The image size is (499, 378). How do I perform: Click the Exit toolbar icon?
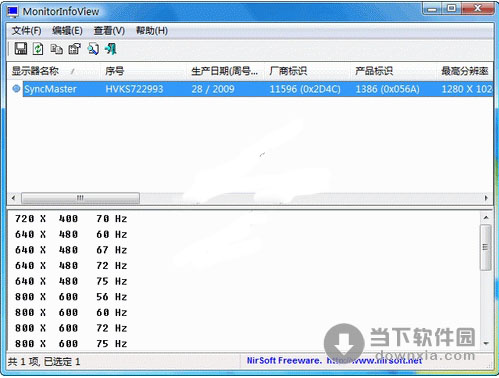click(111, 49)
